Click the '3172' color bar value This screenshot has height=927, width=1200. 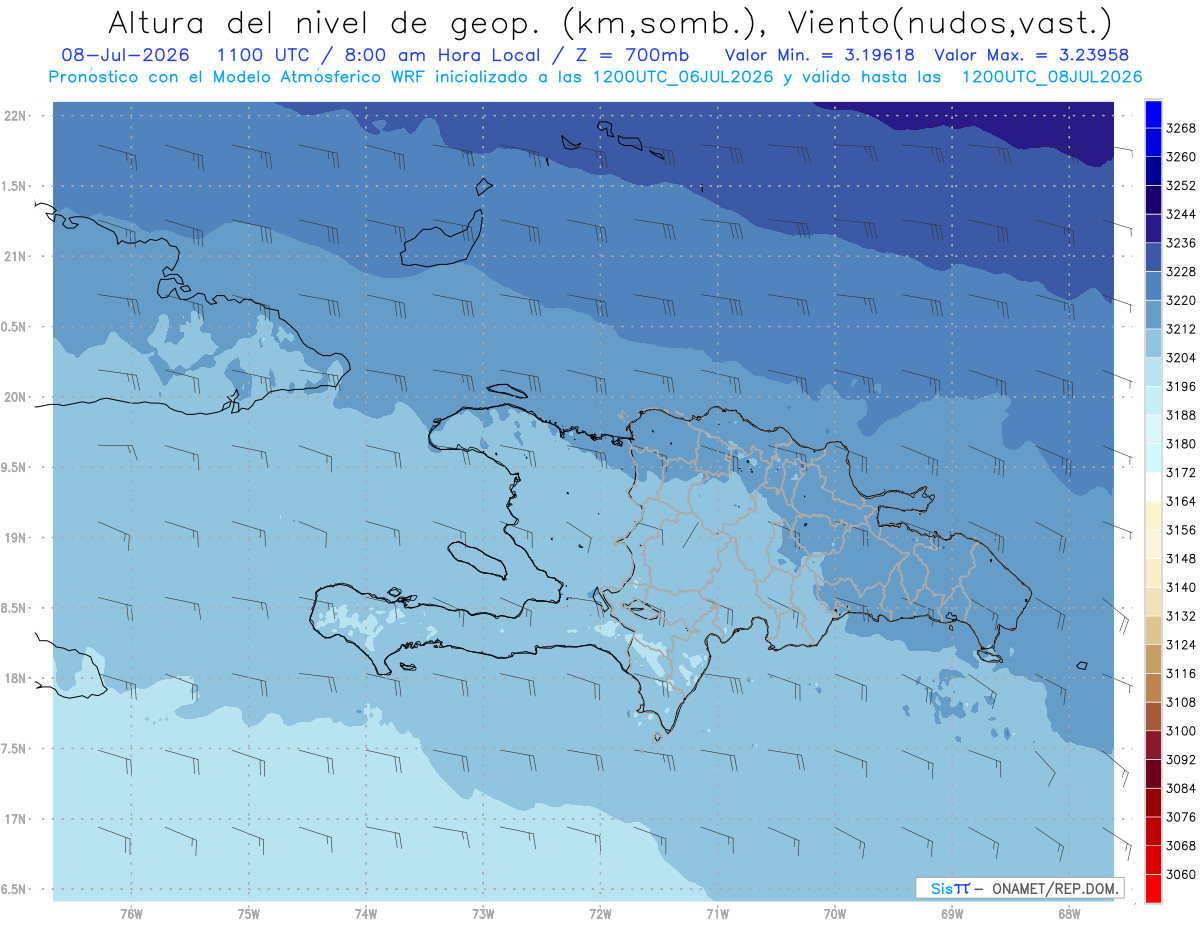[1181, 472]
